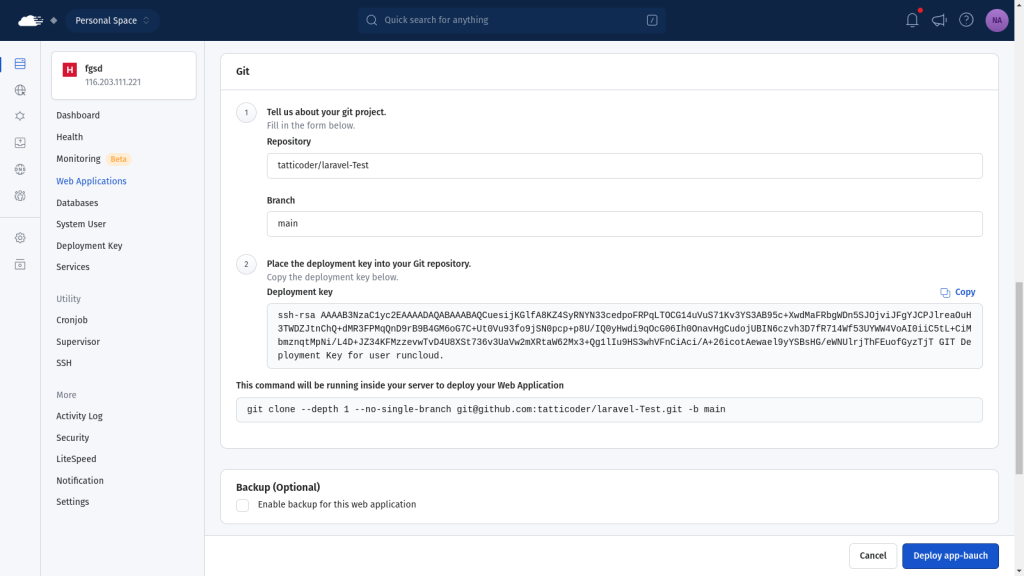Go to Cronjob under Utility
The height and width of the screenshot is (576, 1024).
point(72,320)
